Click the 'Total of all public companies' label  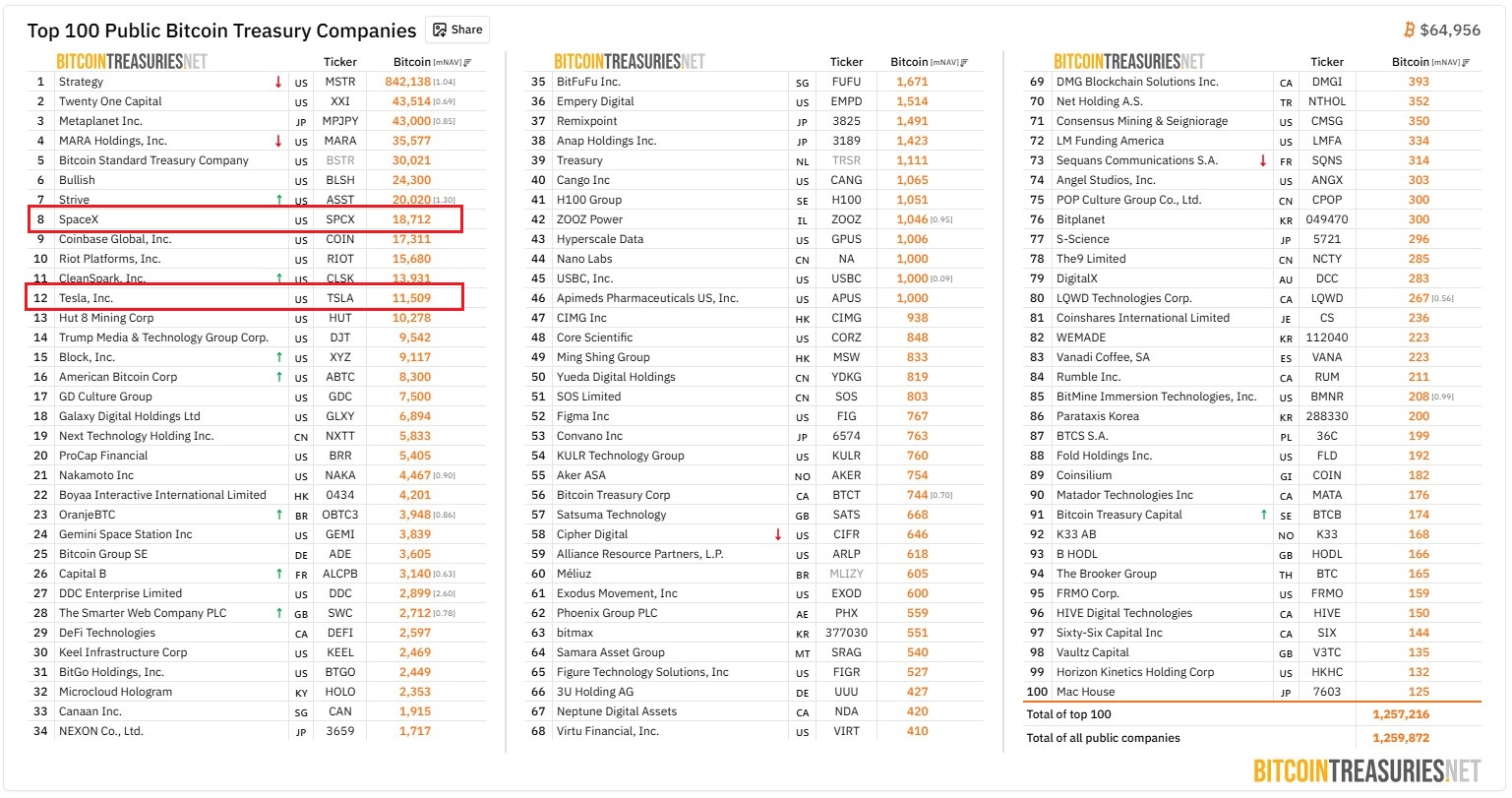coord(1103,738)
